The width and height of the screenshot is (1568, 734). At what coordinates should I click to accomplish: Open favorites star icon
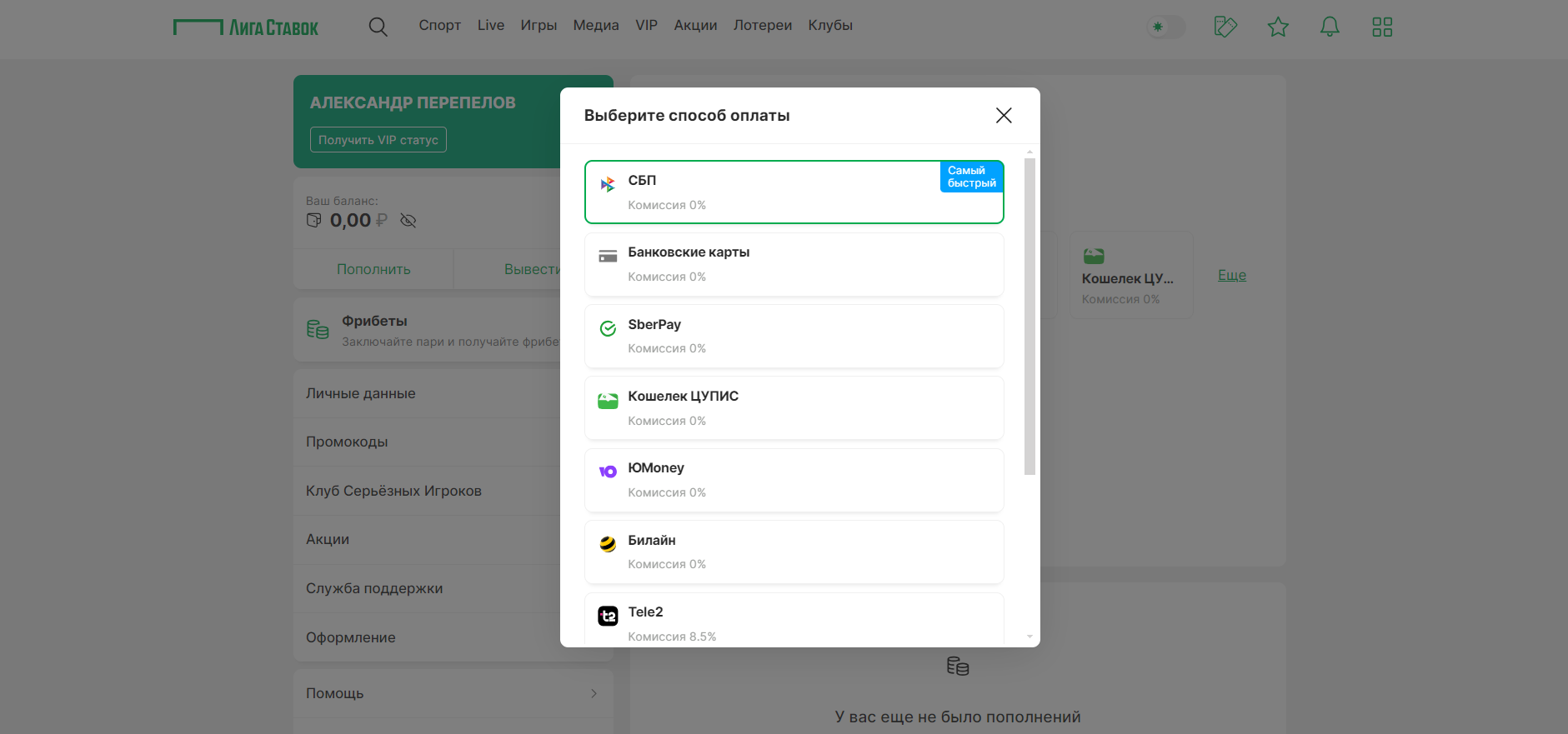pos(1278,27)
